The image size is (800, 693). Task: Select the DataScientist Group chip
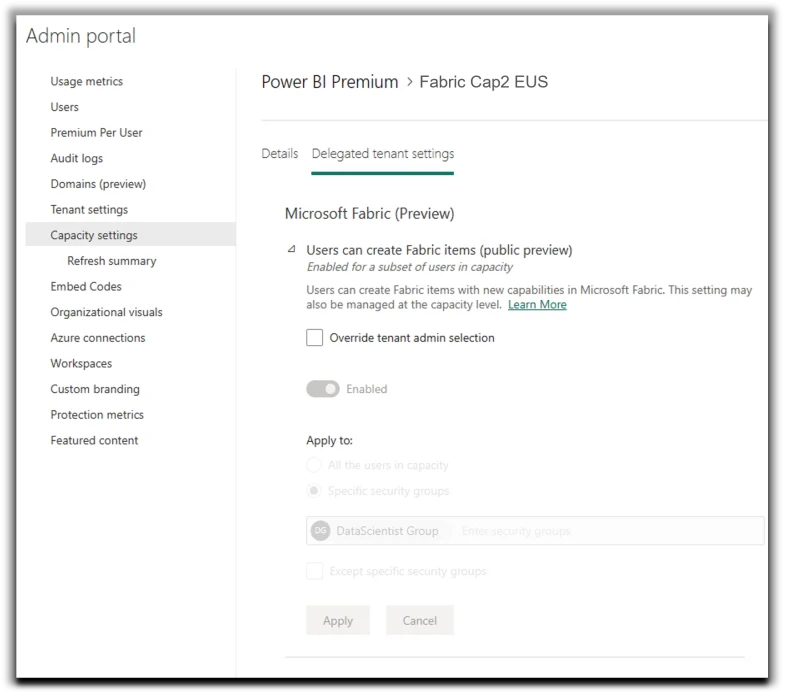[x=379, y=531]
